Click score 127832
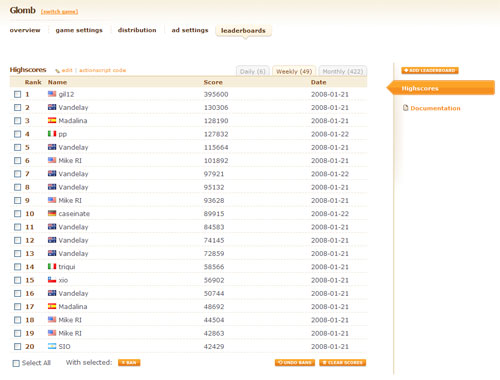The image size is (500, 380). click(216, 134)
